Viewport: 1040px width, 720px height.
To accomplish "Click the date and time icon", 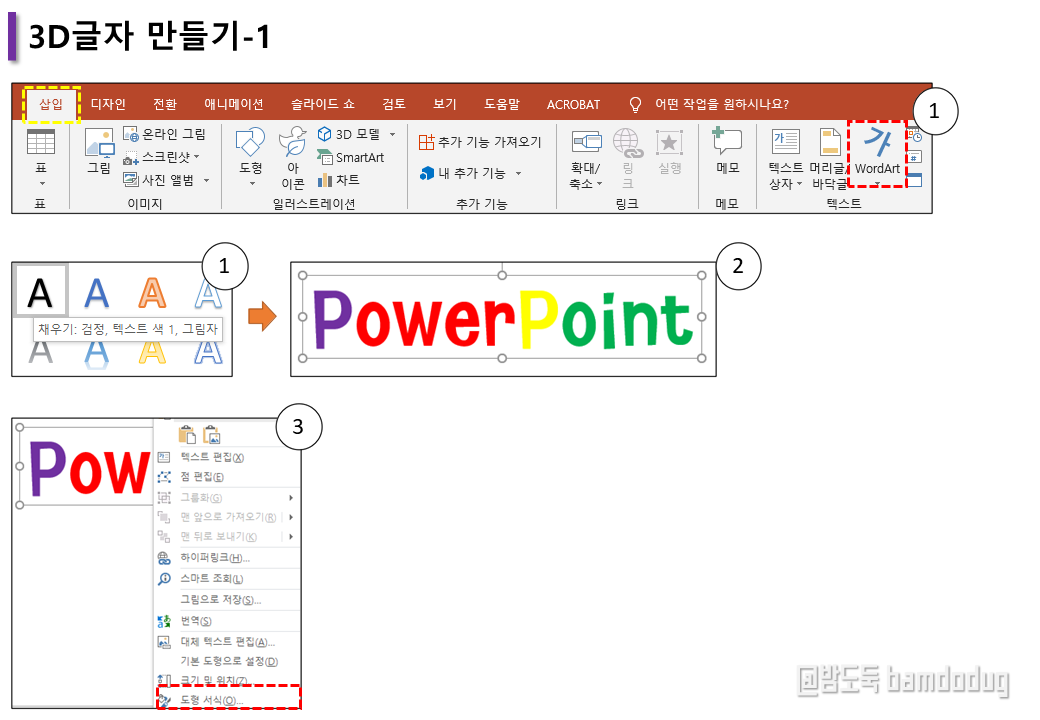I will [915, 136].
